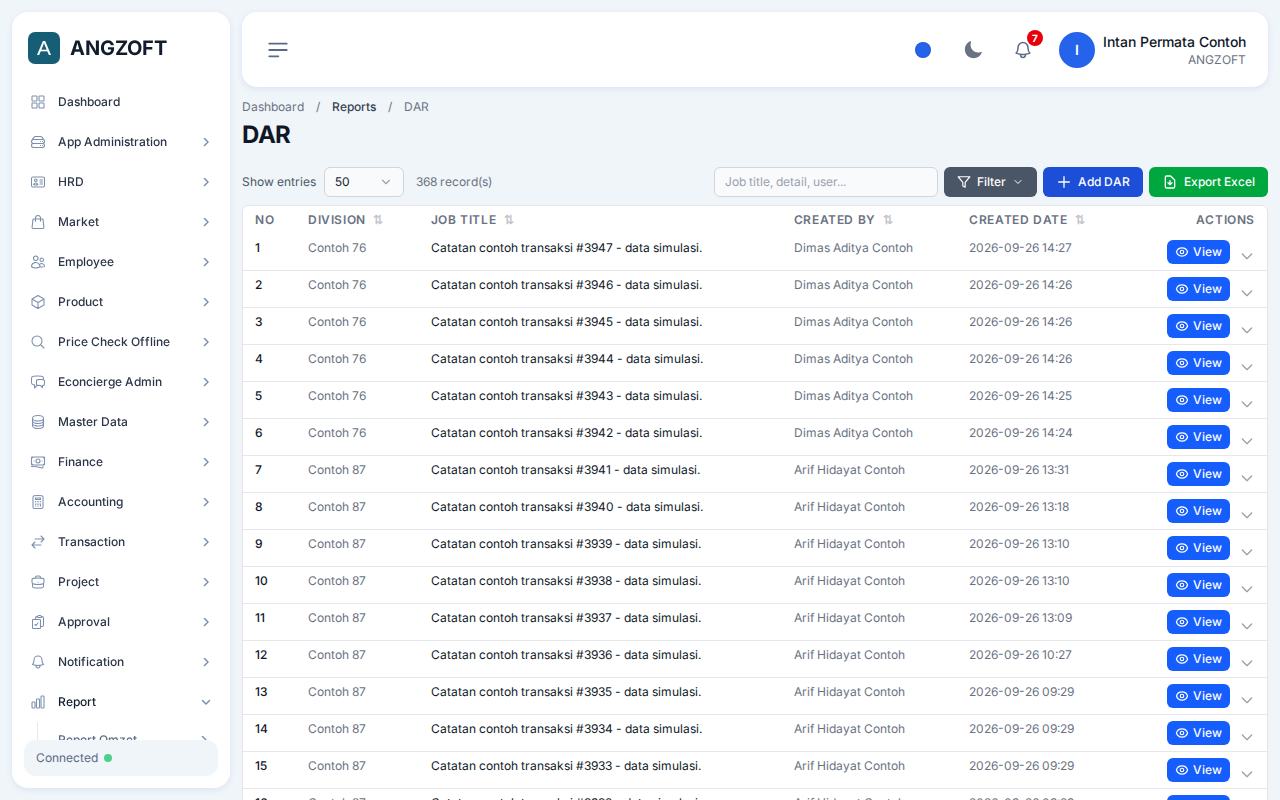Click the Finance sidebar icon

[x=38, y=462]
